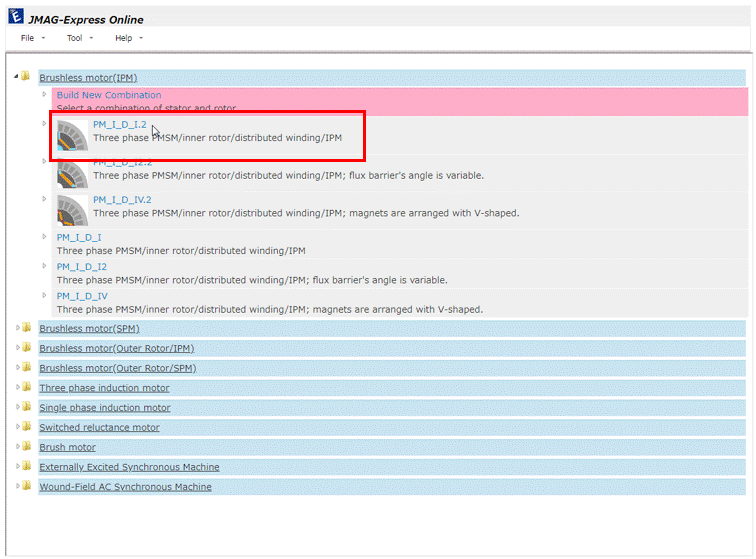Click the Build New Combination link
The image size is (756, 559).
[x=108, y=95]
